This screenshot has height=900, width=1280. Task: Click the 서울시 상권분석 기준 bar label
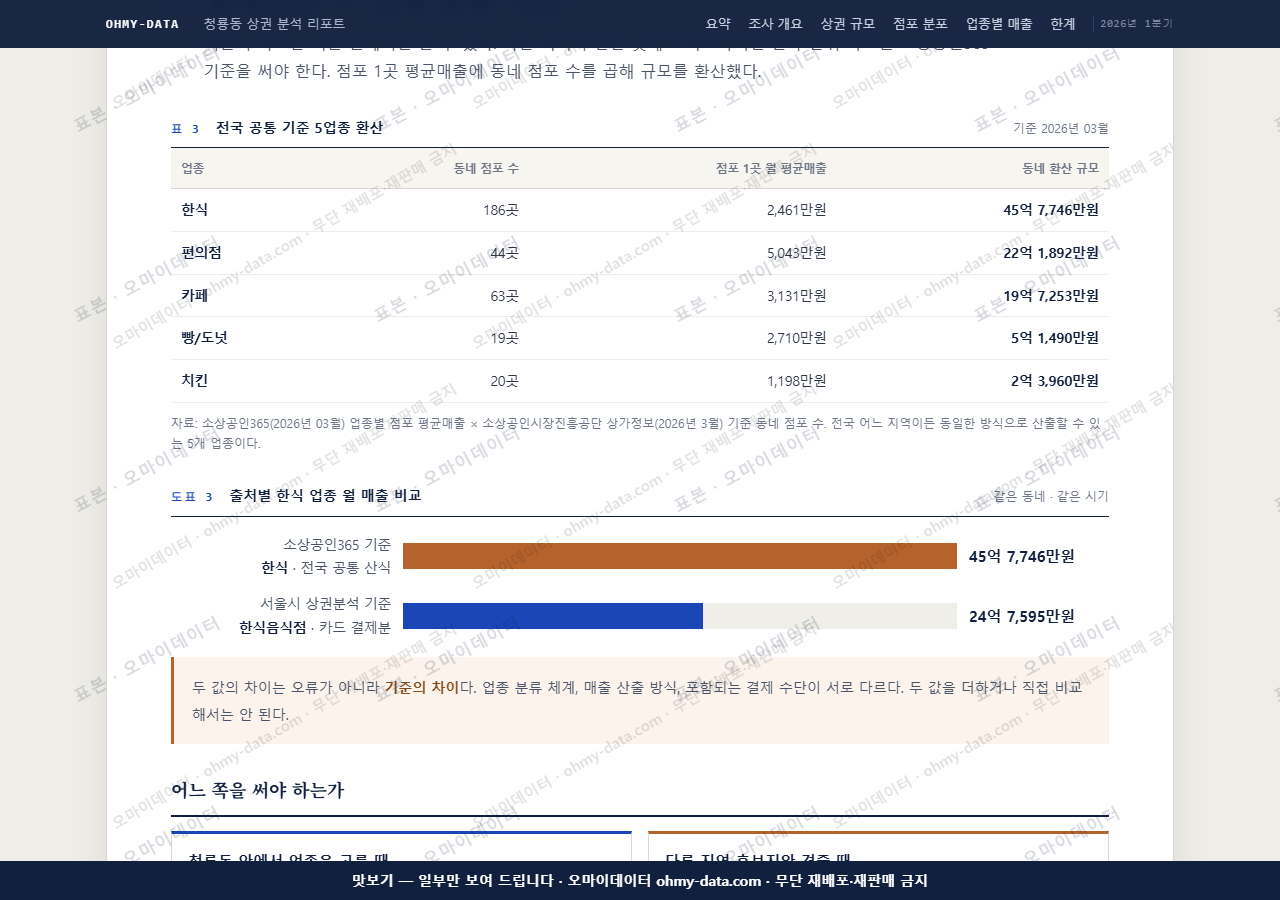pos(325,604)
